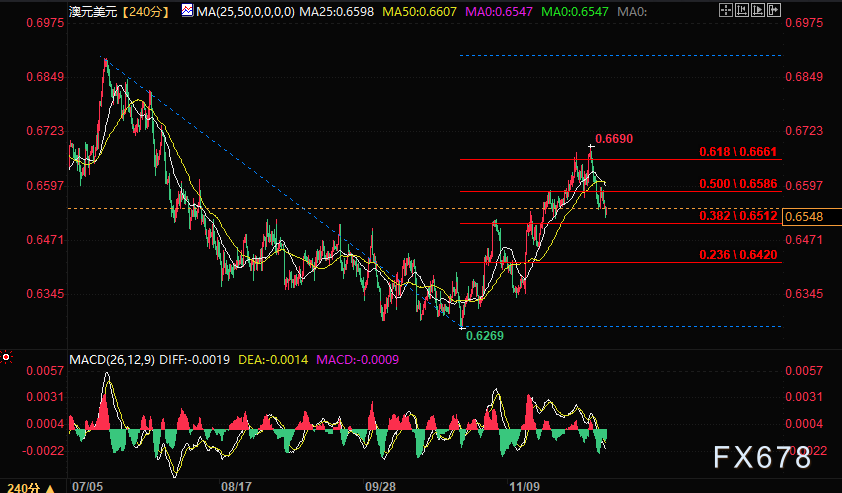Click the 08/17 date on time axis
The width and height of the screenshot is (842, 493).
tap(236, 487)
